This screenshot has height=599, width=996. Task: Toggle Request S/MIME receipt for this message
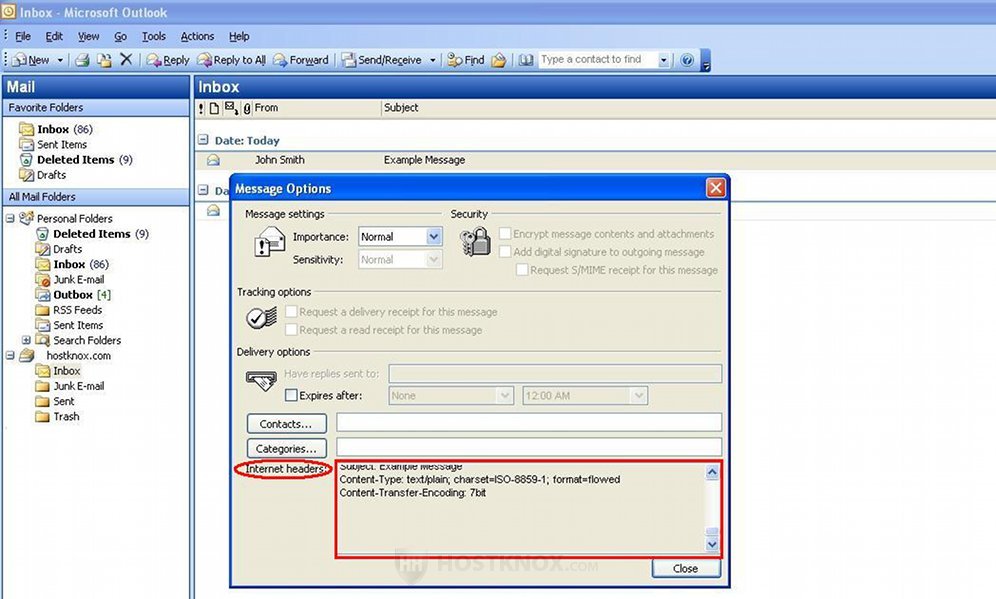(522, 270)
